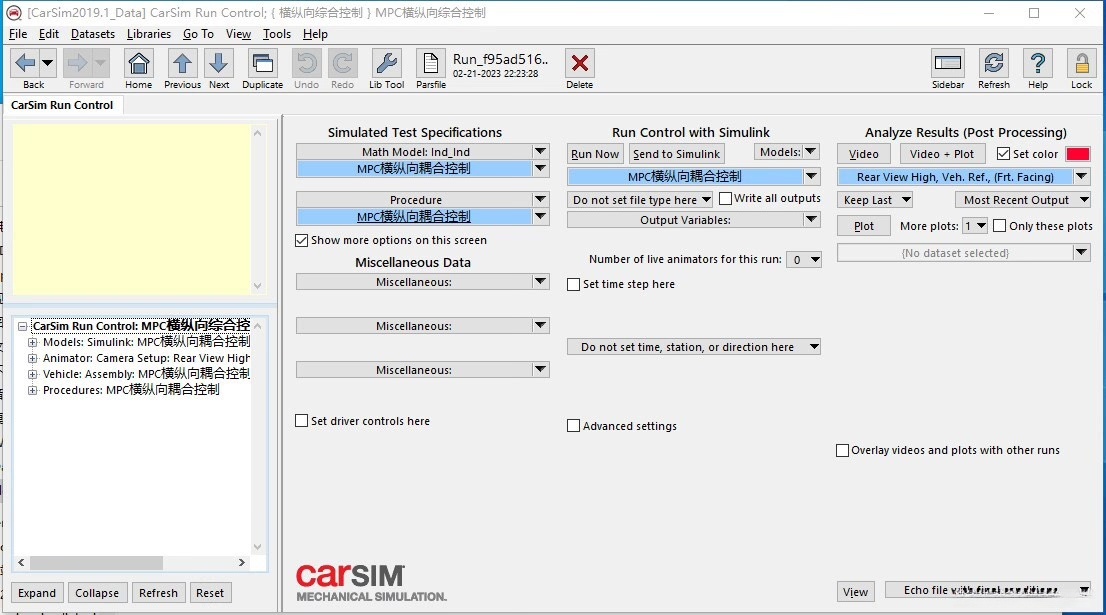Go to the Home screen icon
The height and width of the screenshot is (615, 1106).
[138, 63]
